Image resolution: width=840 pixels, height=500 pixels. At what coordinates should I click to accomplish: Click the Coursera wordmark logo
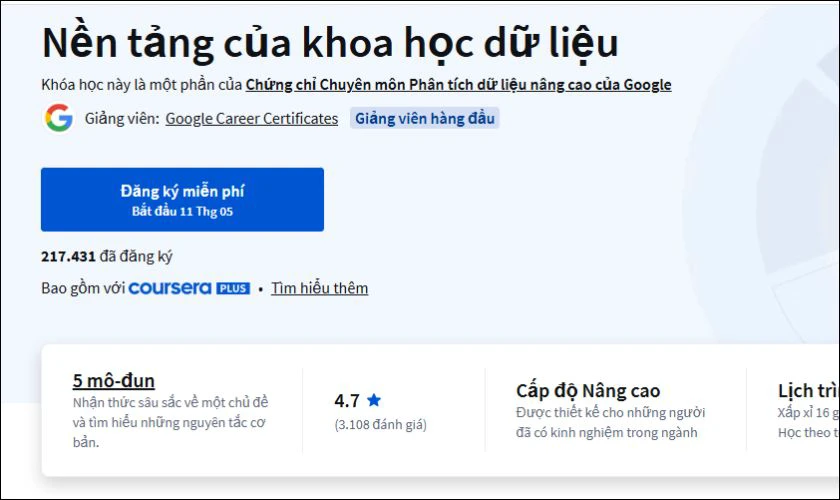click(170, 288)
